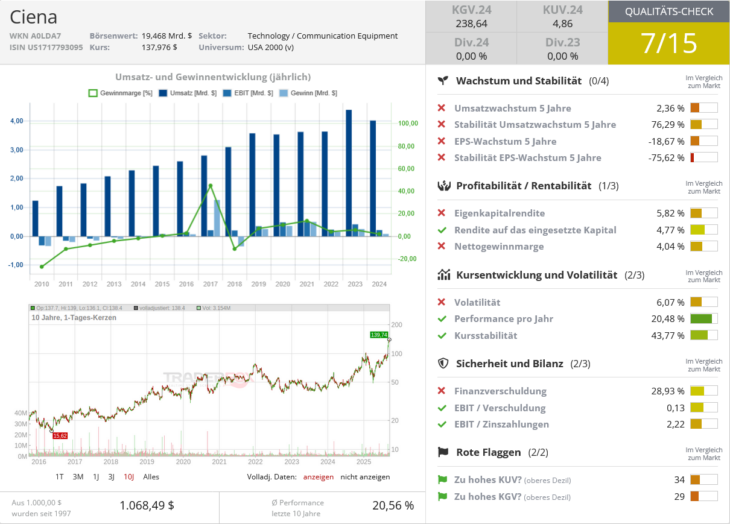Show the 'Alles' full chart range
The height and width of the screenshot is (524, 730).
[x=151, y=477]
